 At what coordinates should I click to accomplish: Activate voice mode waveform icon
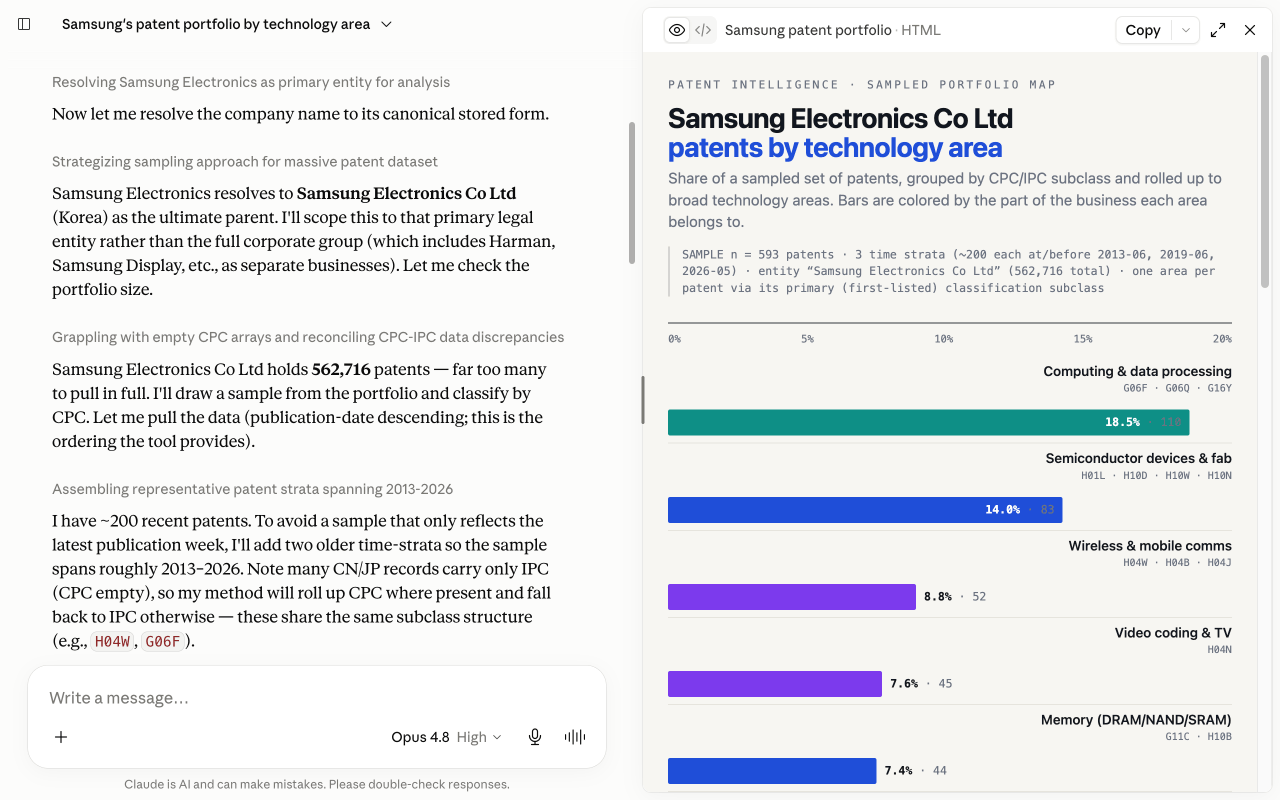[575, 737]
